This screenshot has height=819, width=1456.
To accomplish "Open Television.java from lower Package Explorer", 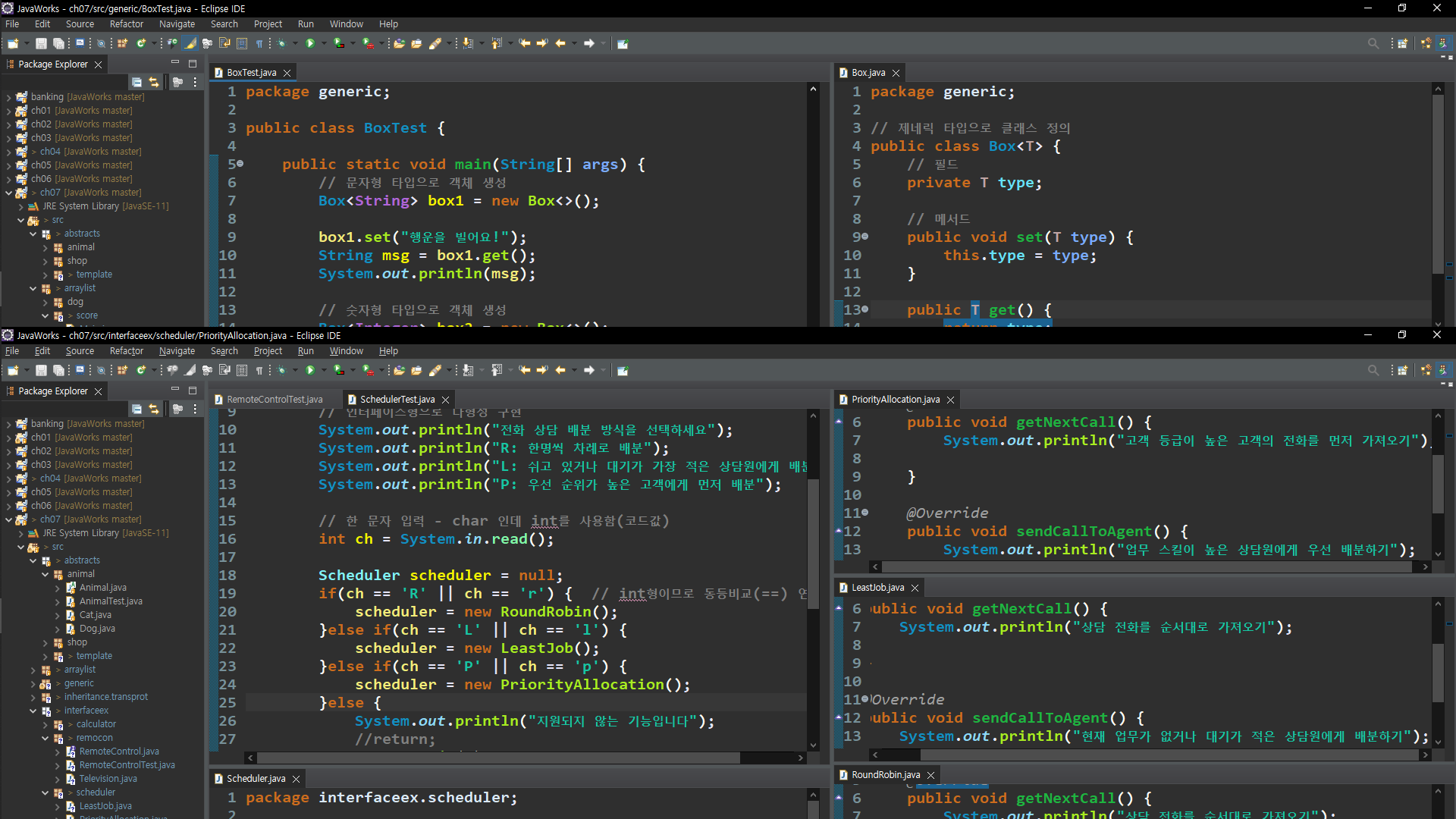I will (x=108, y=779).
